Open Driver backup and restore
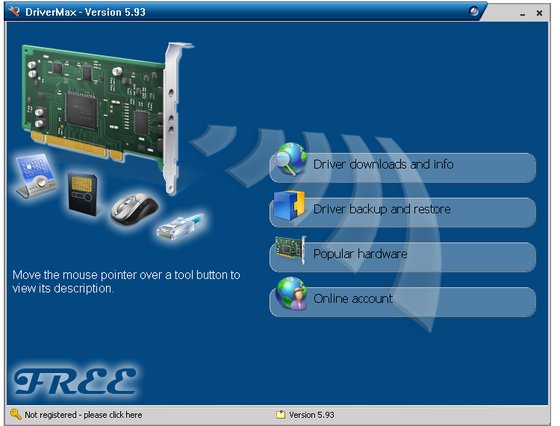The image size is (560, 426). (x=402, y=213)
